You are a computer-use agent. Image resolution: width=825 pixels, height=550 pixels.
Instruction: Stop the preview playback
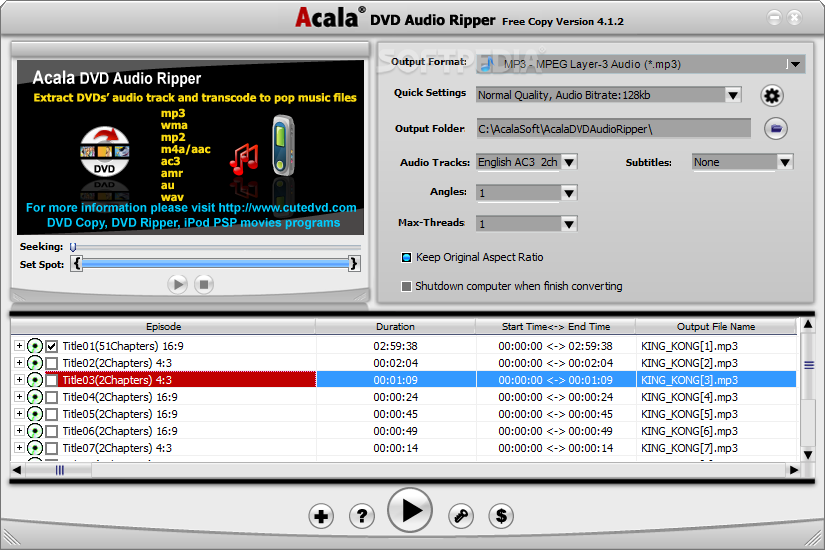204,285
